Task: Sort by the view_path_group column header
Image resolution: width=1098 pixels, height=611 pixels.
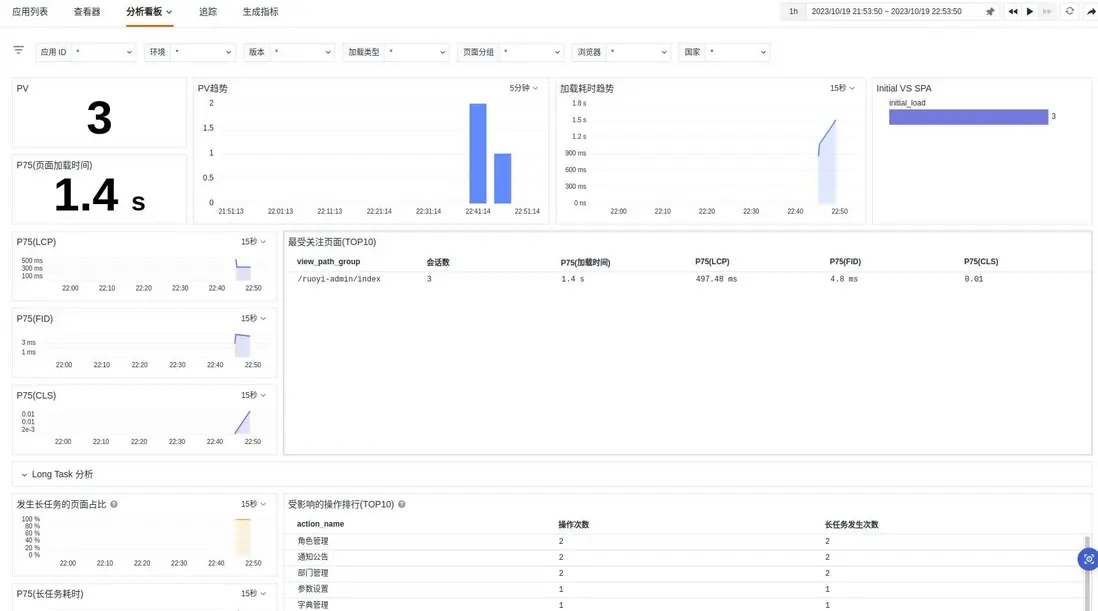Action: pos(328,262)
